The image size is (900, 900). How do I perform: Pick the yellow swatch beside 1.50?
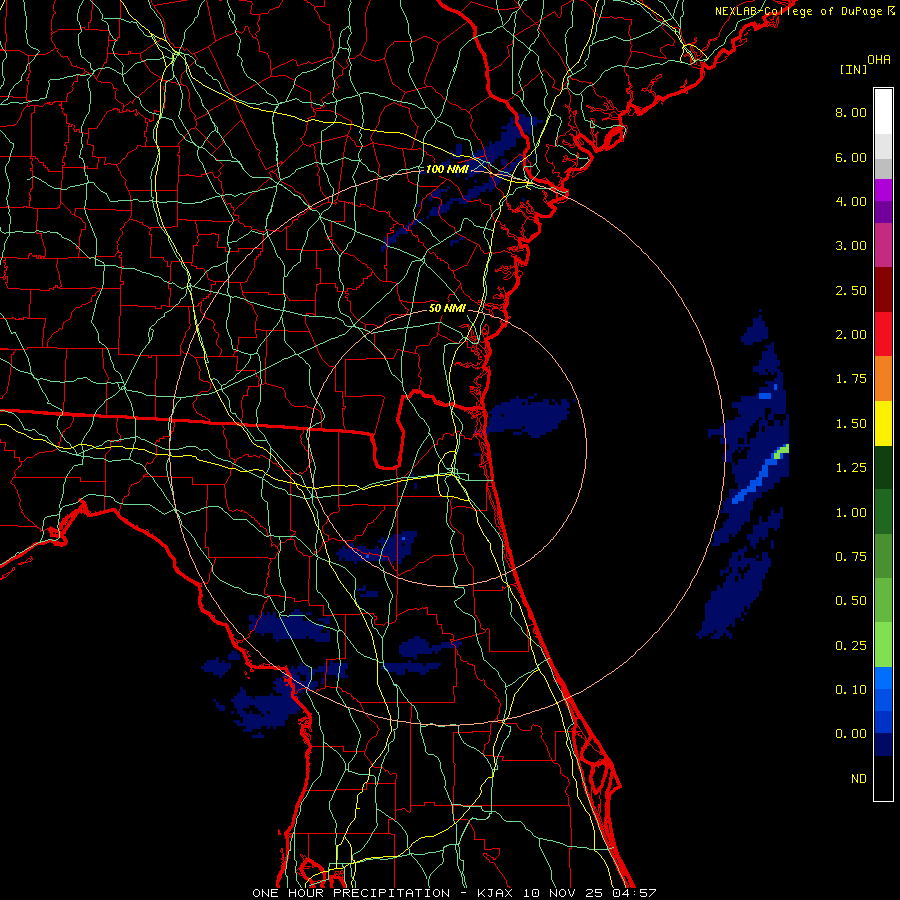[x=883, y=423]
